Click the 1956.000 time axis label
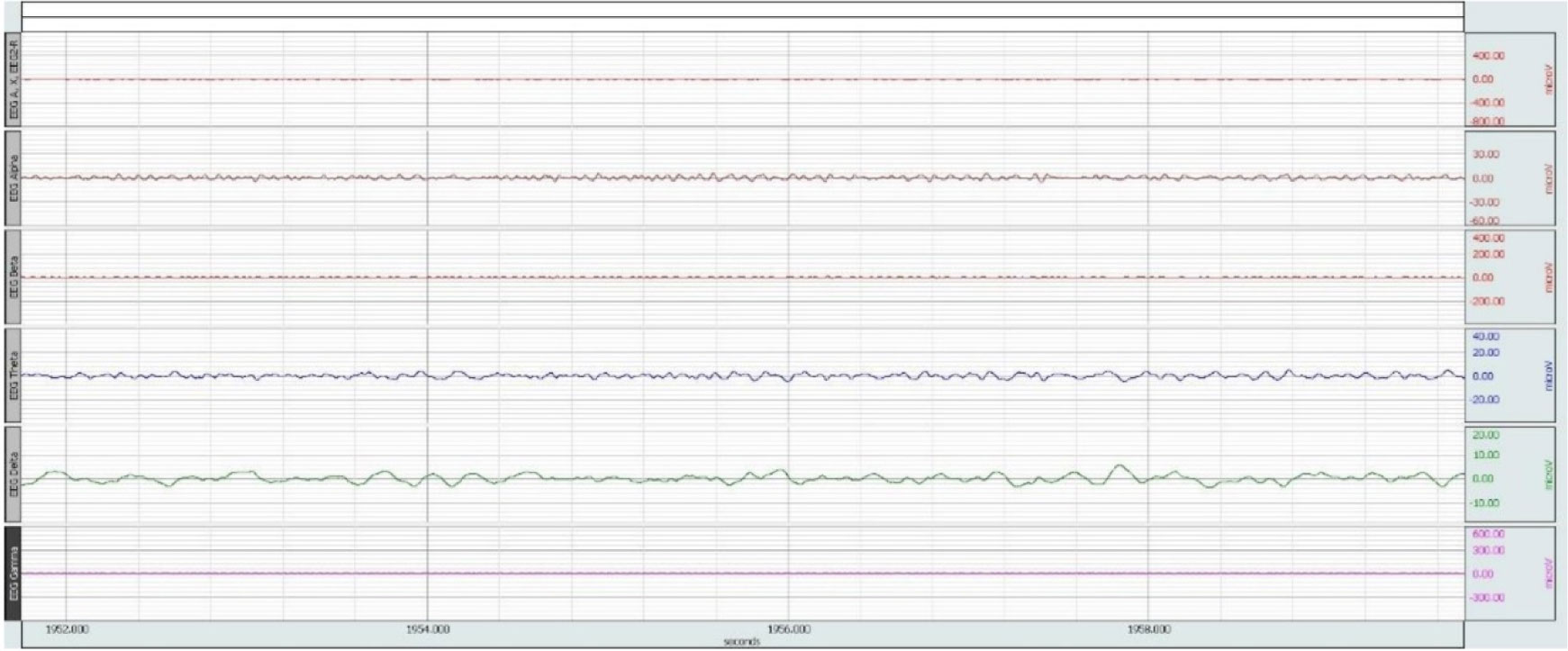The height and width of the screenshot is (651, 1568). click(788, 629)
